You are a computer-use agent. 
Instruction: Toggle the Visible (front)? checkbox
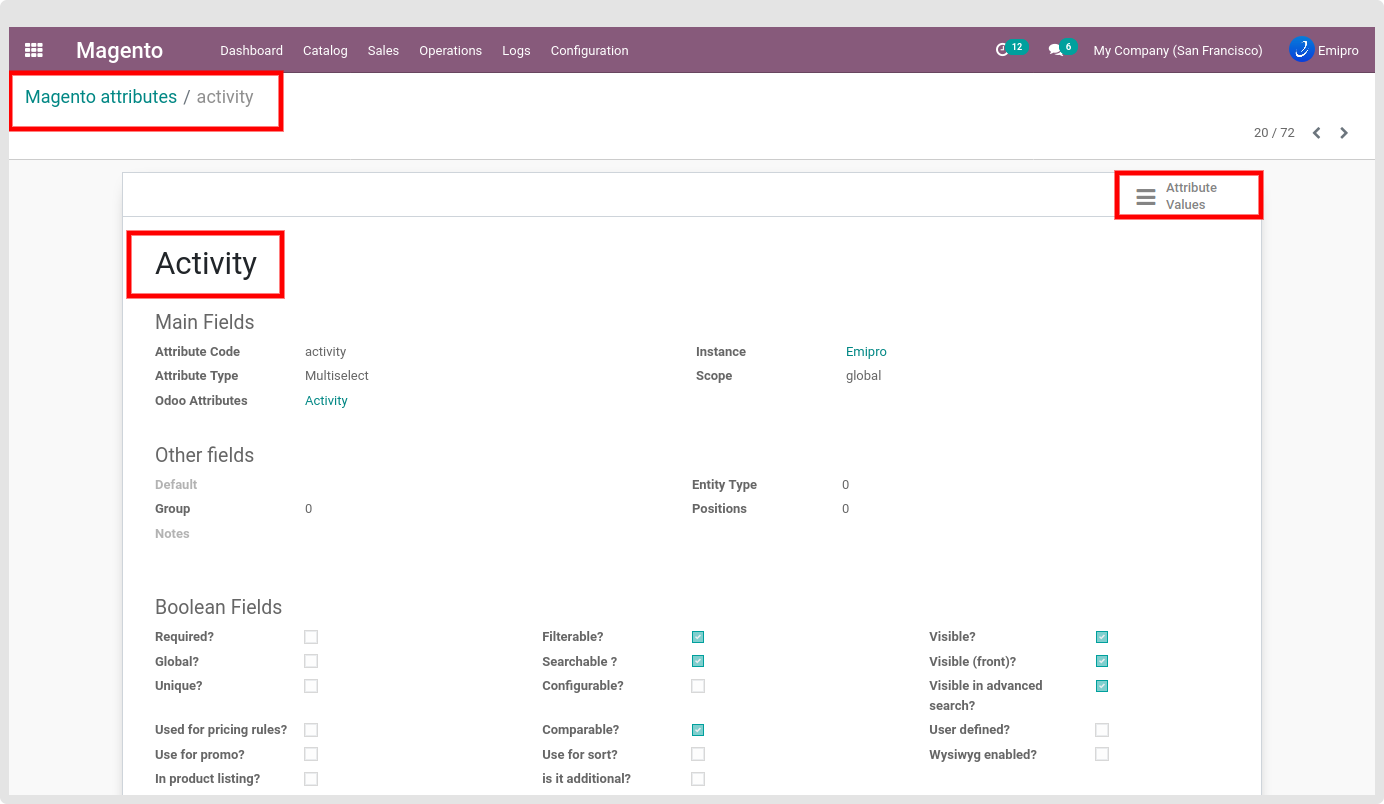(x=1102, y=661)
